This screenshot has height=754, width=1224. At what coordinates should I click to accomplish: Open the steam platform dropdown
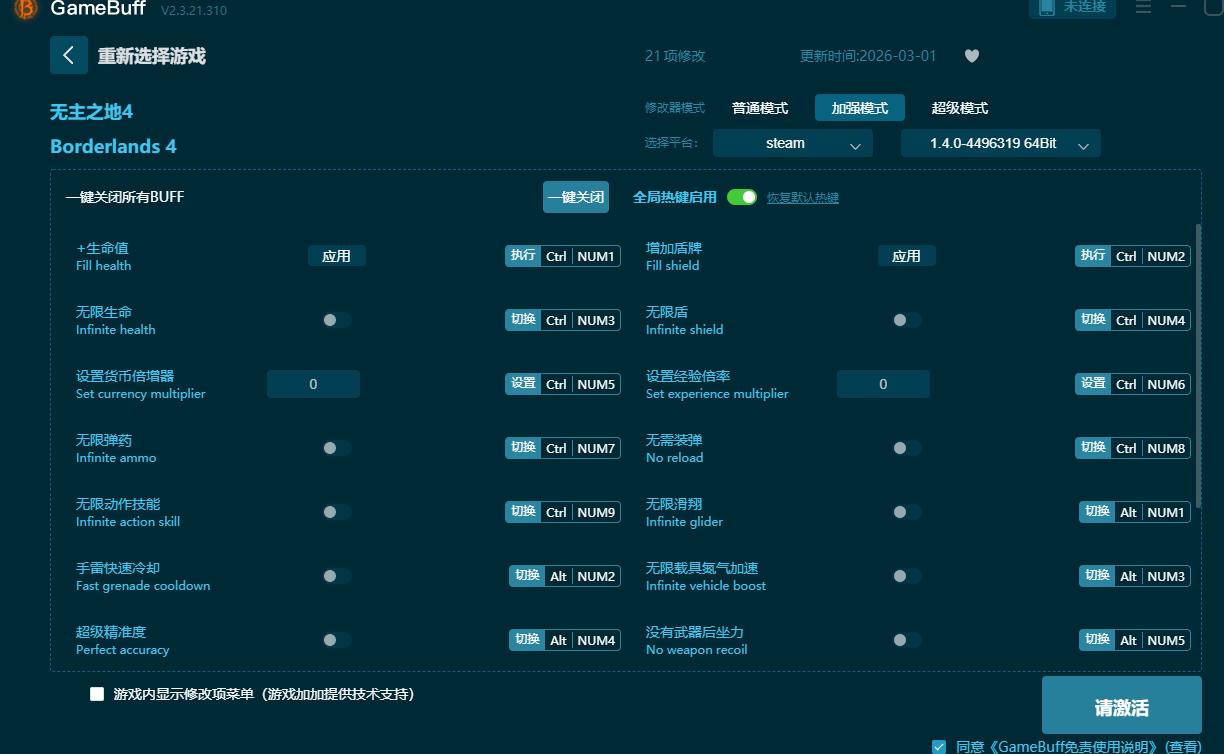pyautogui.click(x=792, y=143)
